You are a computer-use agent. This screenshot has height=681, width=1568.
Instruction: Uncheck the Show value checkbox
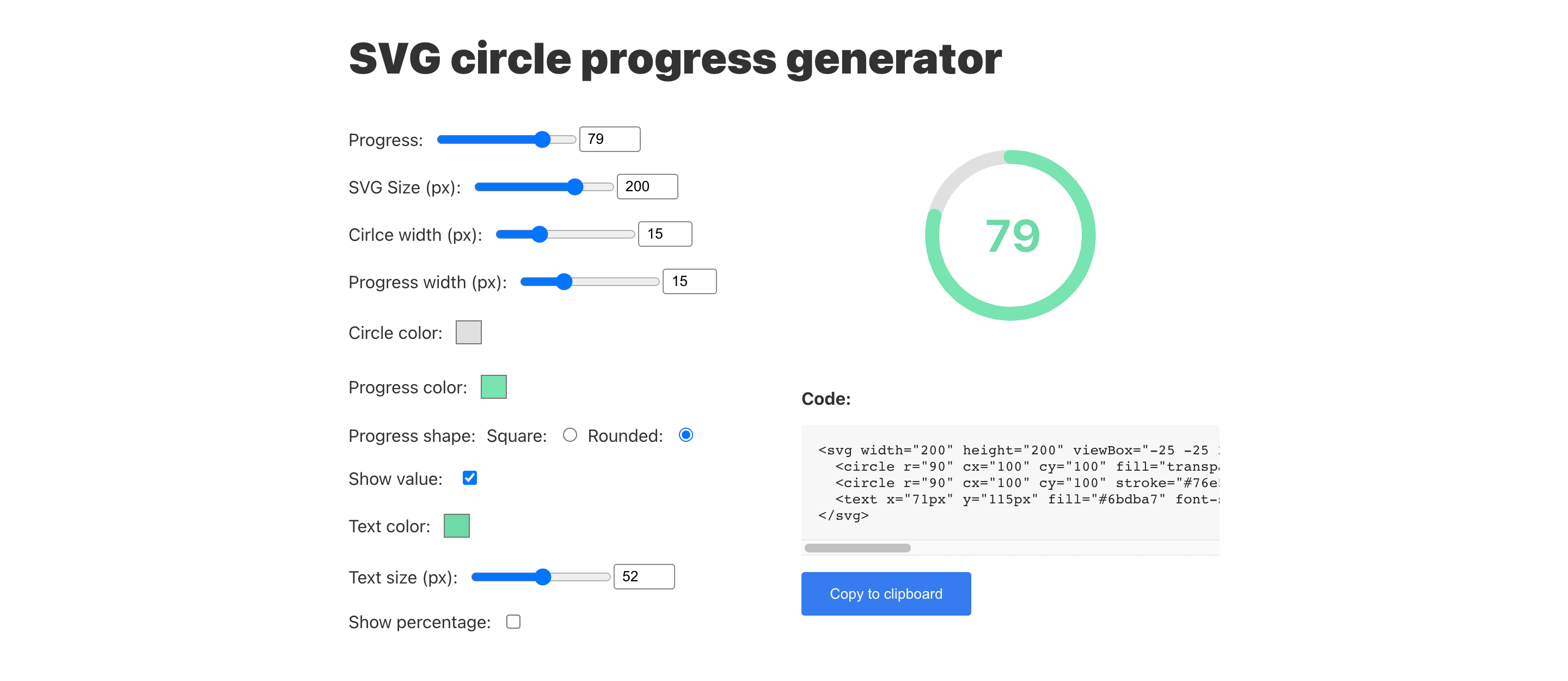pyautogui.click(x=469, y=478)
